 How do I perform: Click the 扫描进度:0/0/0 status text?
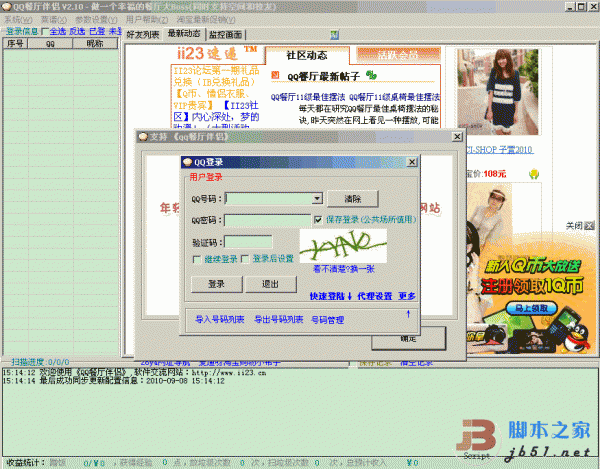(40, 362)
